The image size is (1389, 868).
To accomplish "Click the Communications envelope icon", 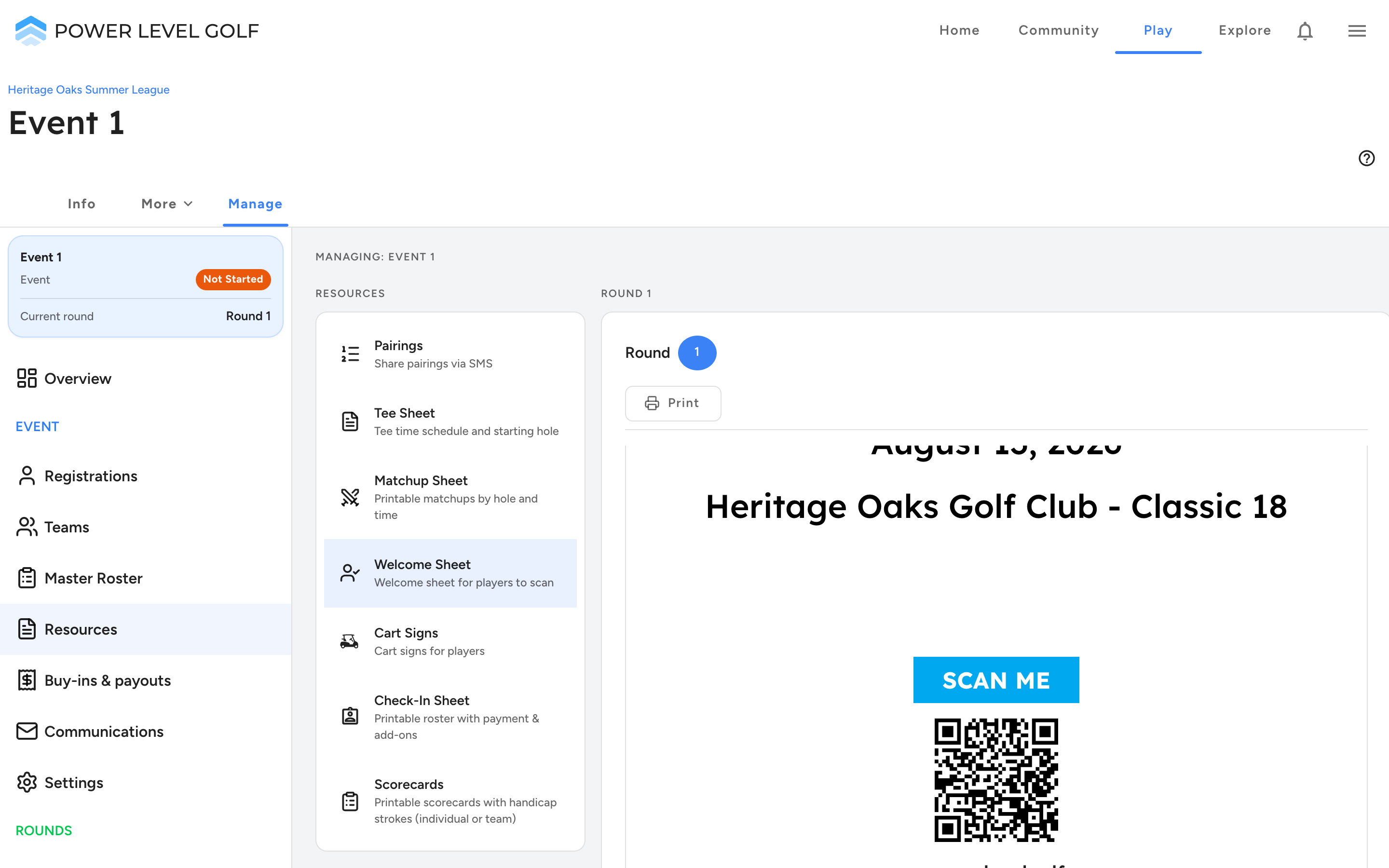I will click(27, 732).
